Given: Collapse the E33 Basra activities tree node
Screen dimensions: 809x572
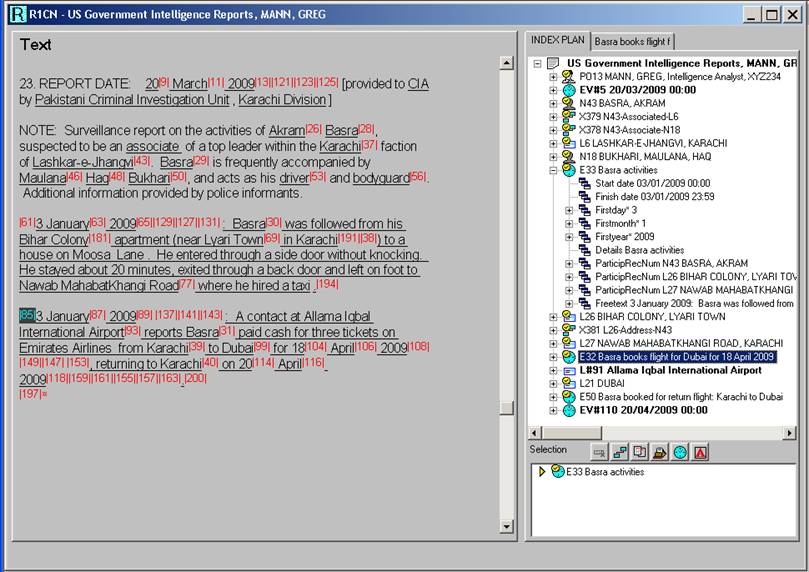Looking at the screenshot, I should click(553, 170).
